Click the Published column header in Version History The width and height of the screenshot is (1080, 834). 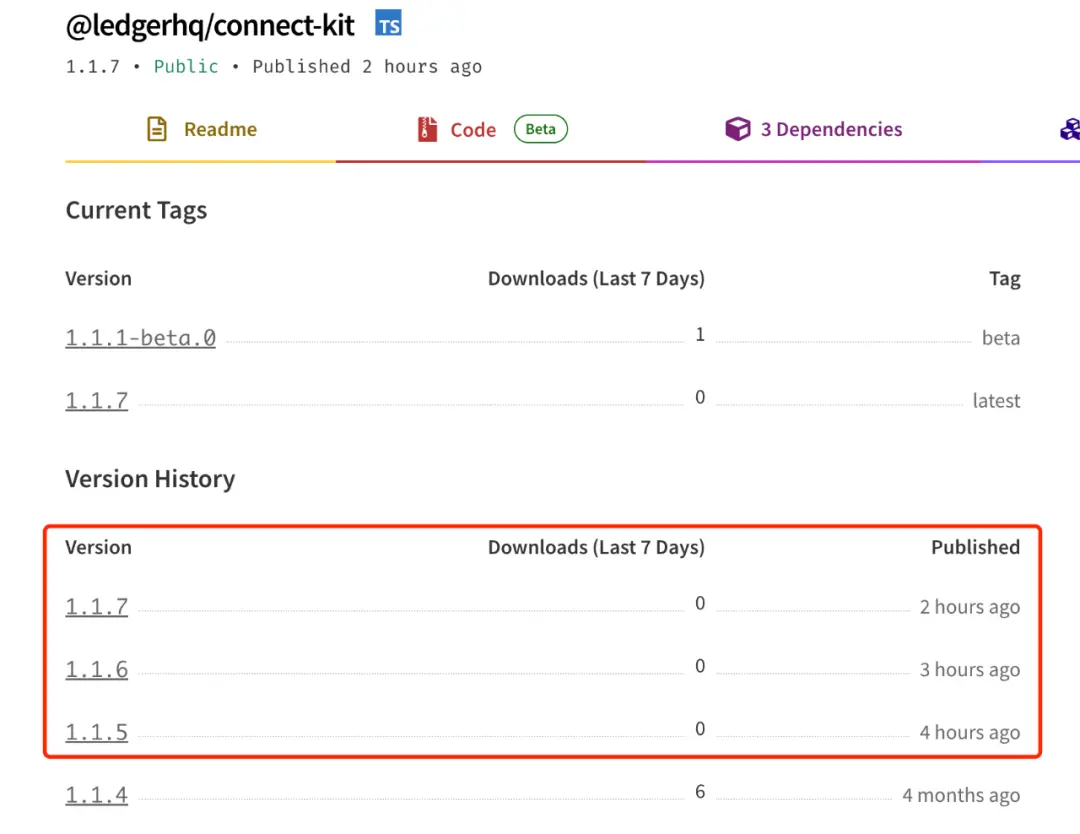pyautogui.click(x=975, y=547)
